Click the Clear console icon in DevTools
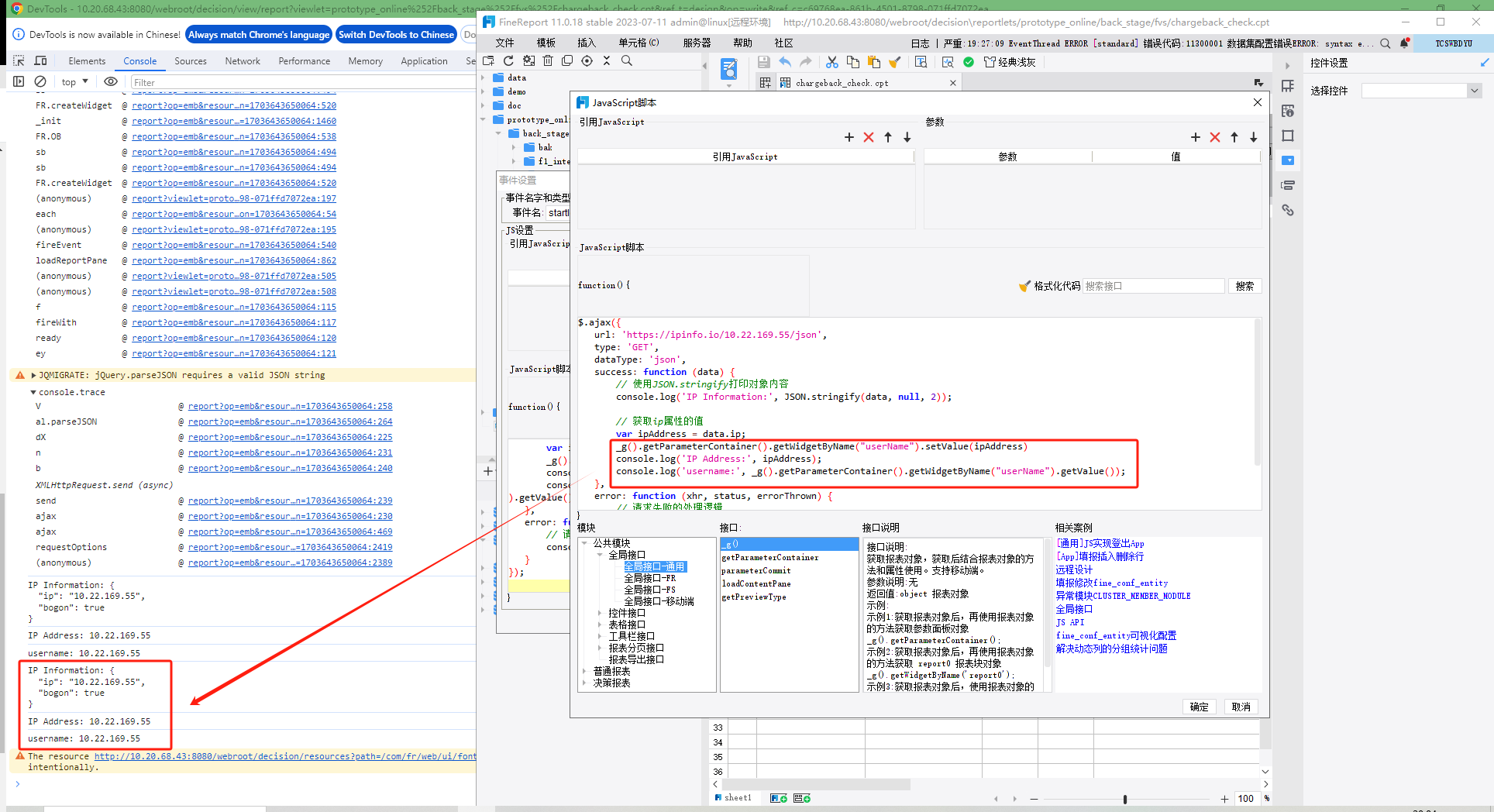This screenshot has height=812, width=1494. coord(40,81)
